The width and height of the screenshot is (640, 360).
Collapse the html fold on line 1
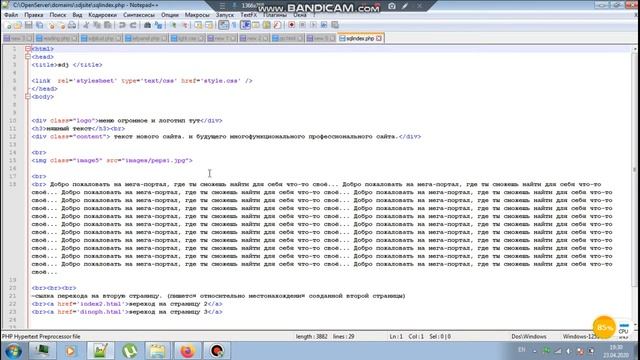tap(28, 49)
